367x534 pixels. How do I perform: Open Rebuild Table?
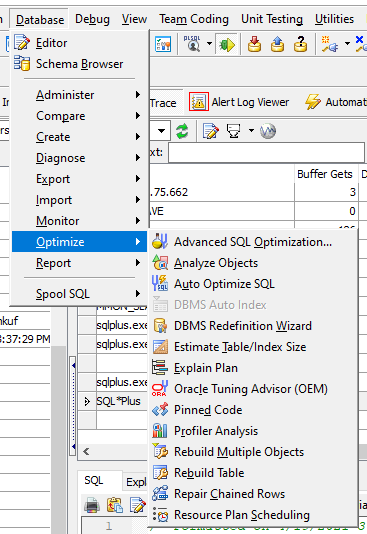click(253, 473)
